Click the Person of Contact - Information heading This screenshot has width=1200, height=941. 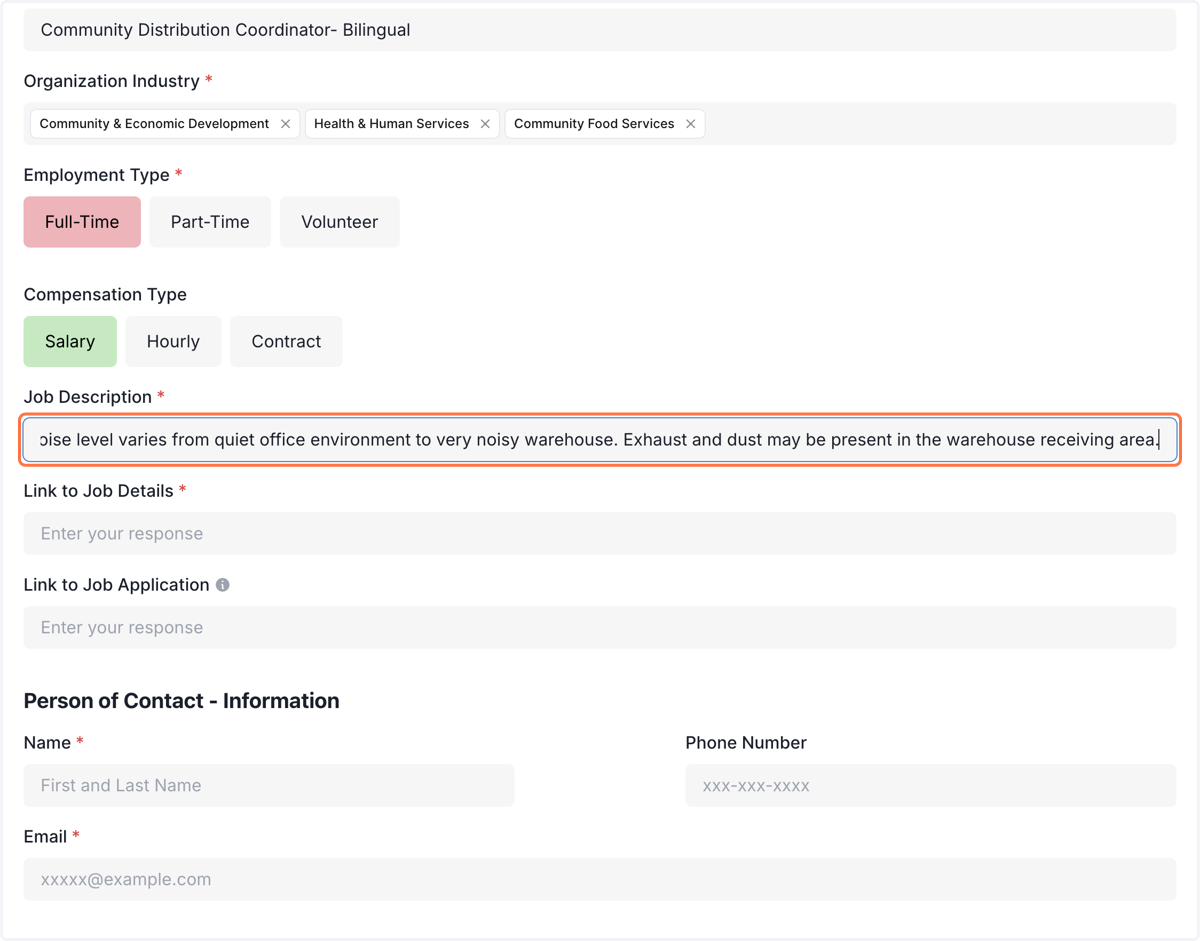tap(182, 701)
